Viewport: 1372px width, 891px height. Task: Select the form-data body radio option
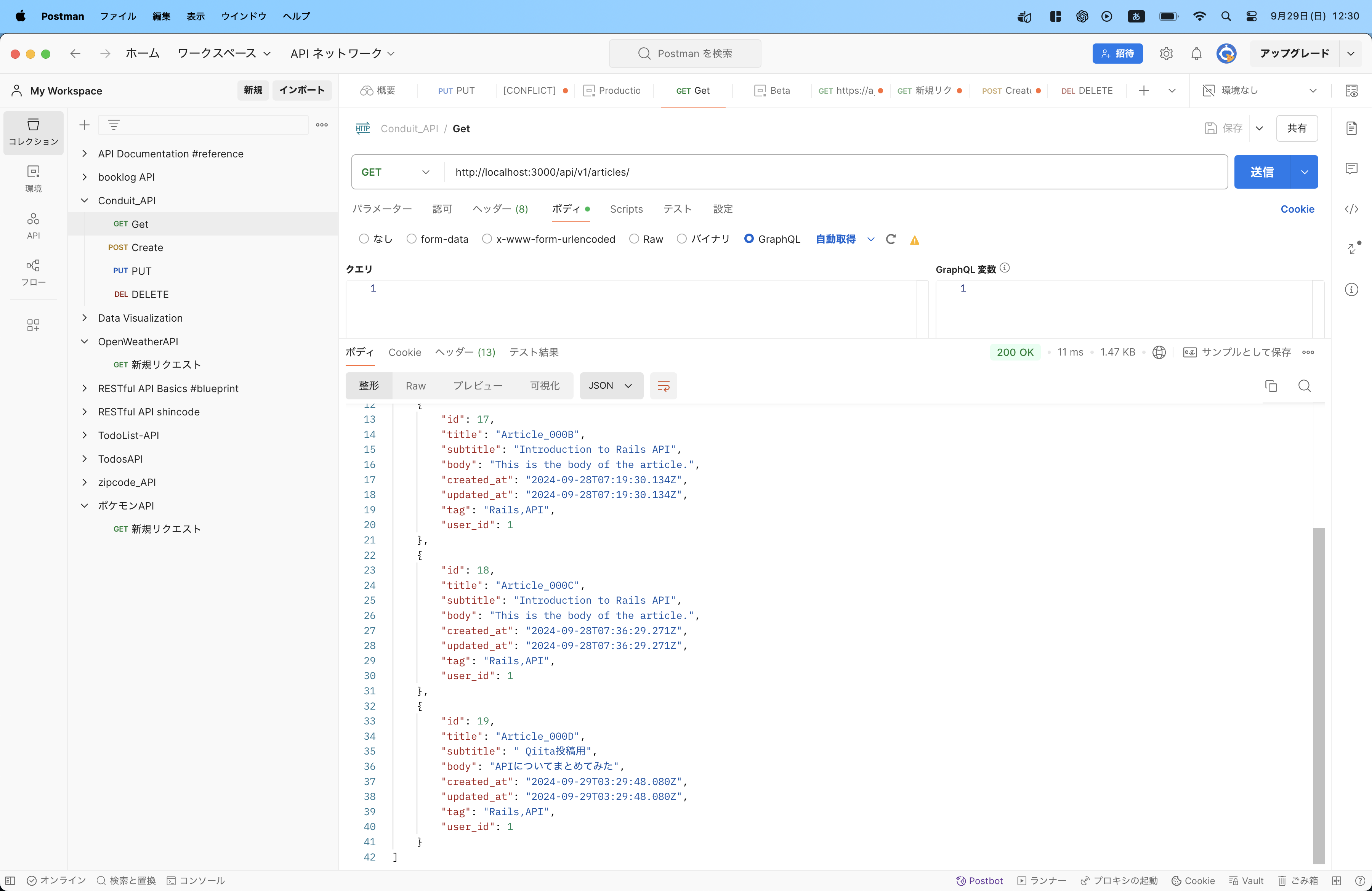click(x=412, y=239)
